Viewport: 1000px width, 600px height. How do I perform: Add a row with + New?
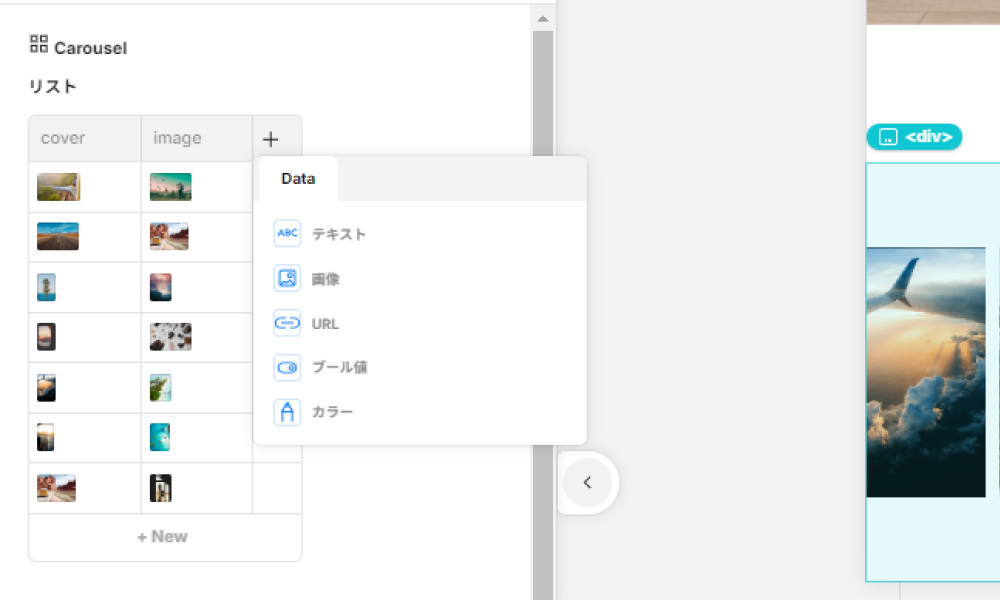164,537
